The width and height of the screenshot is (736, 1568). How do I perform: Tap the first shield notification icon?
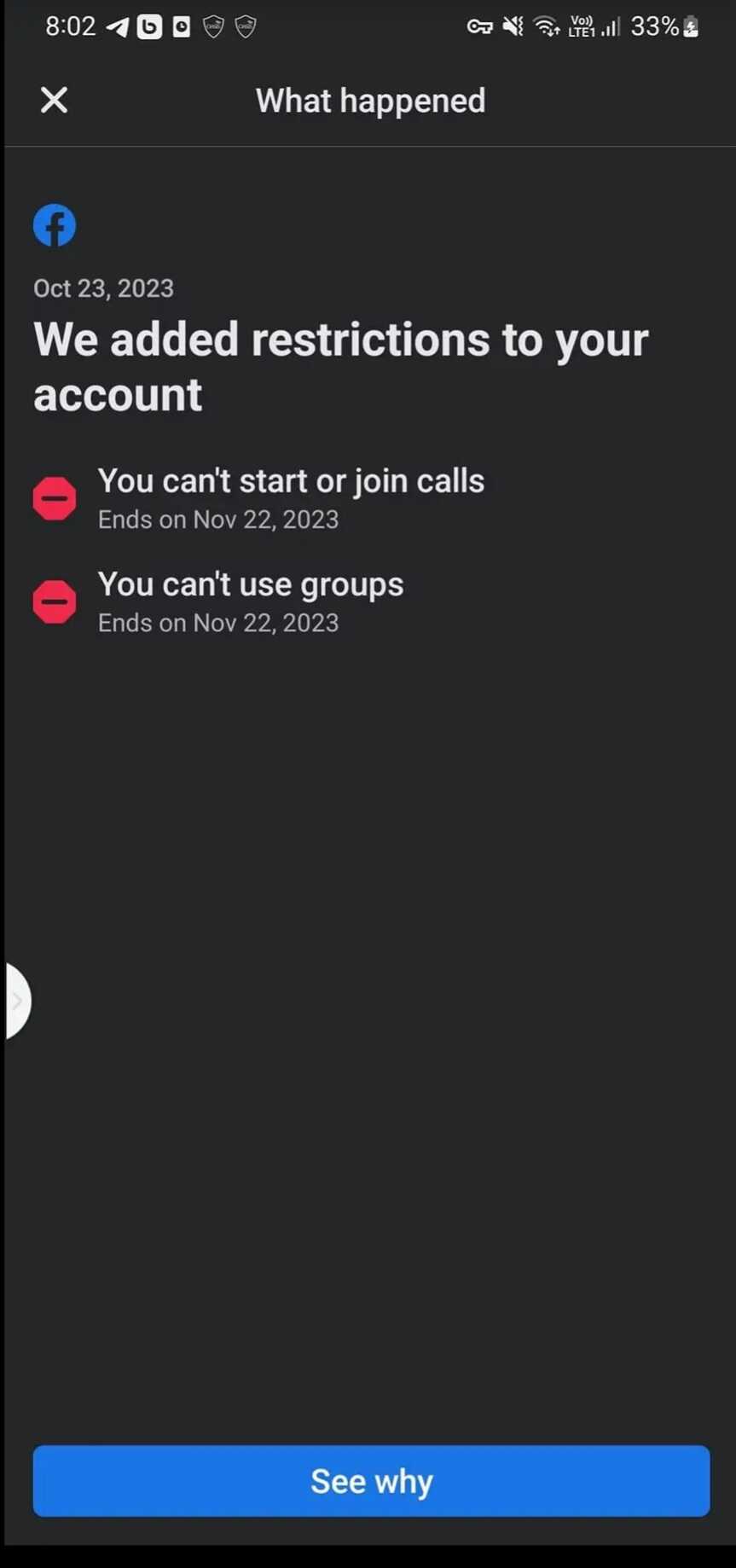click(x=213, y=27)
